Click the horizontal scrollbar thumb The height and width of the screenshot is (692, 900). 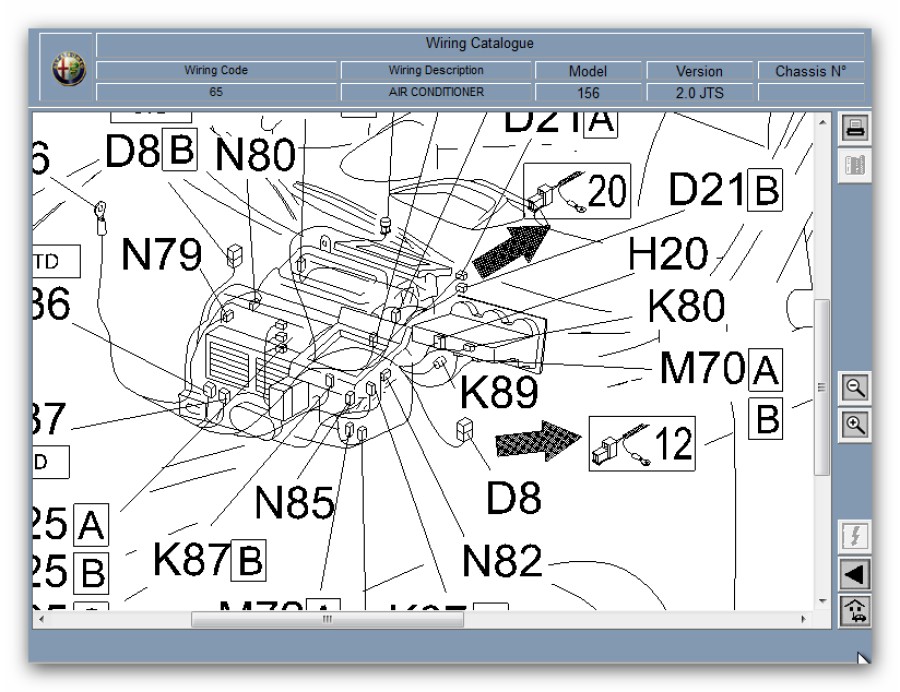pyautogui.click(x=327, y=619)
